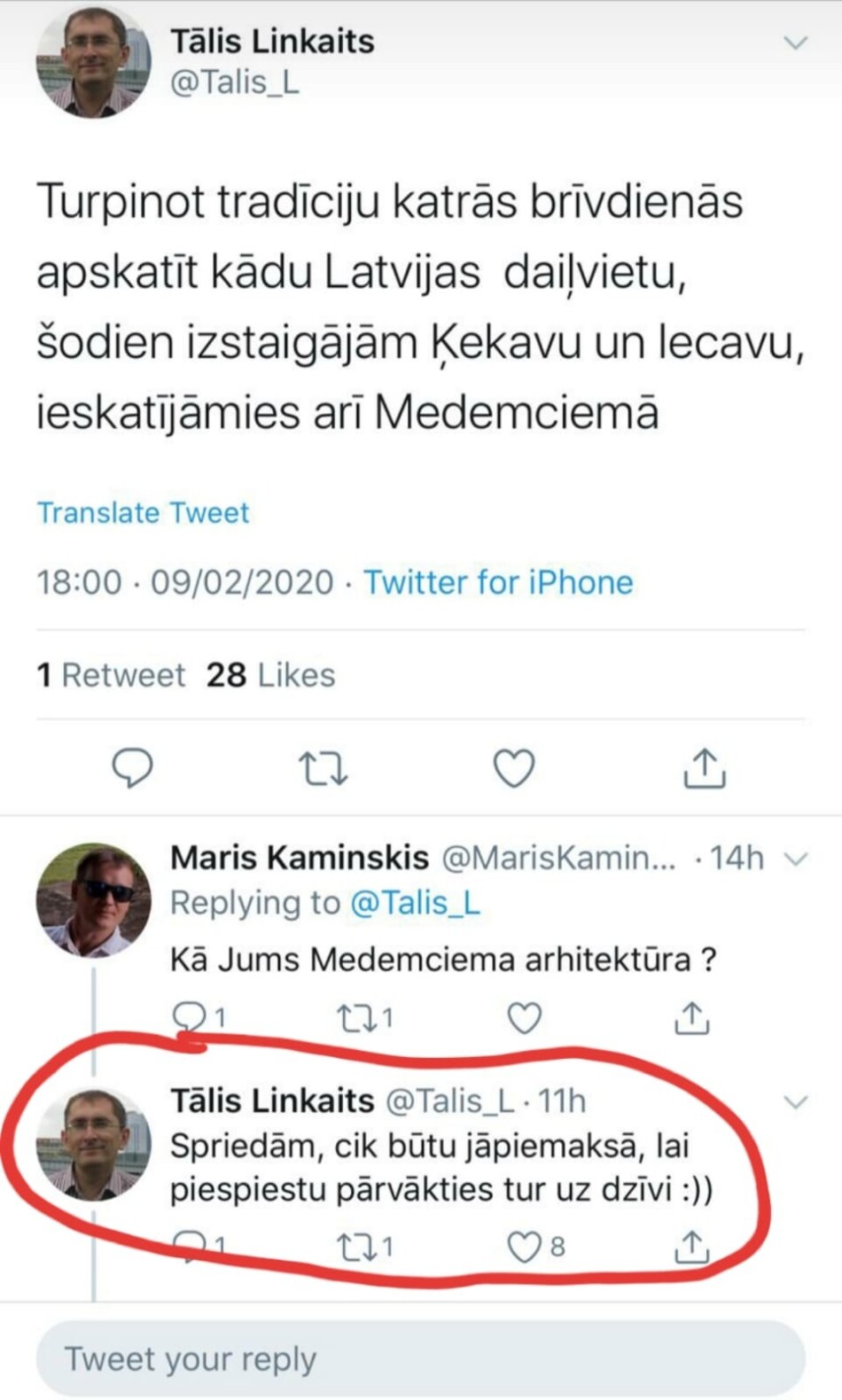Screen dimensions: 842x1400
Task: Open Maris Kaminskis's profile picture
Action: point(93,900)
